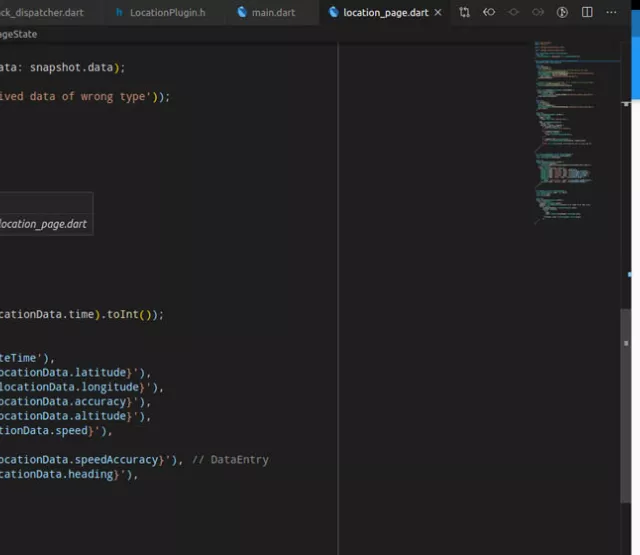
Task: Open the More Actions ellipsis menu
Action: tap(611, 12)
